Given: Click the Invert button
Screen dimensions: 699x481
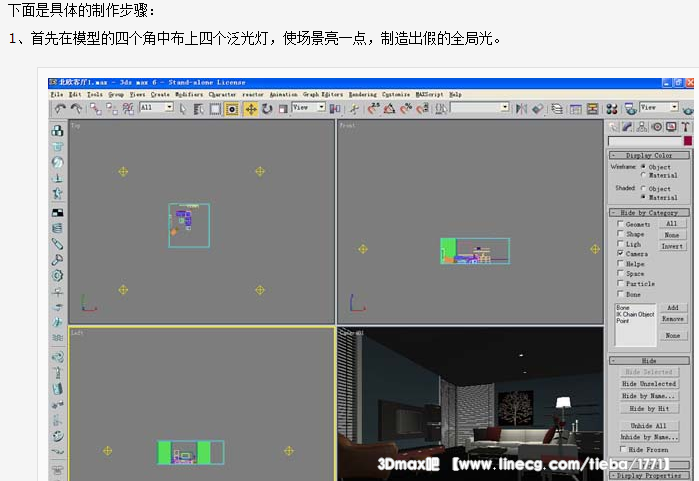Looking at the screenshot, I should [672, 246].
